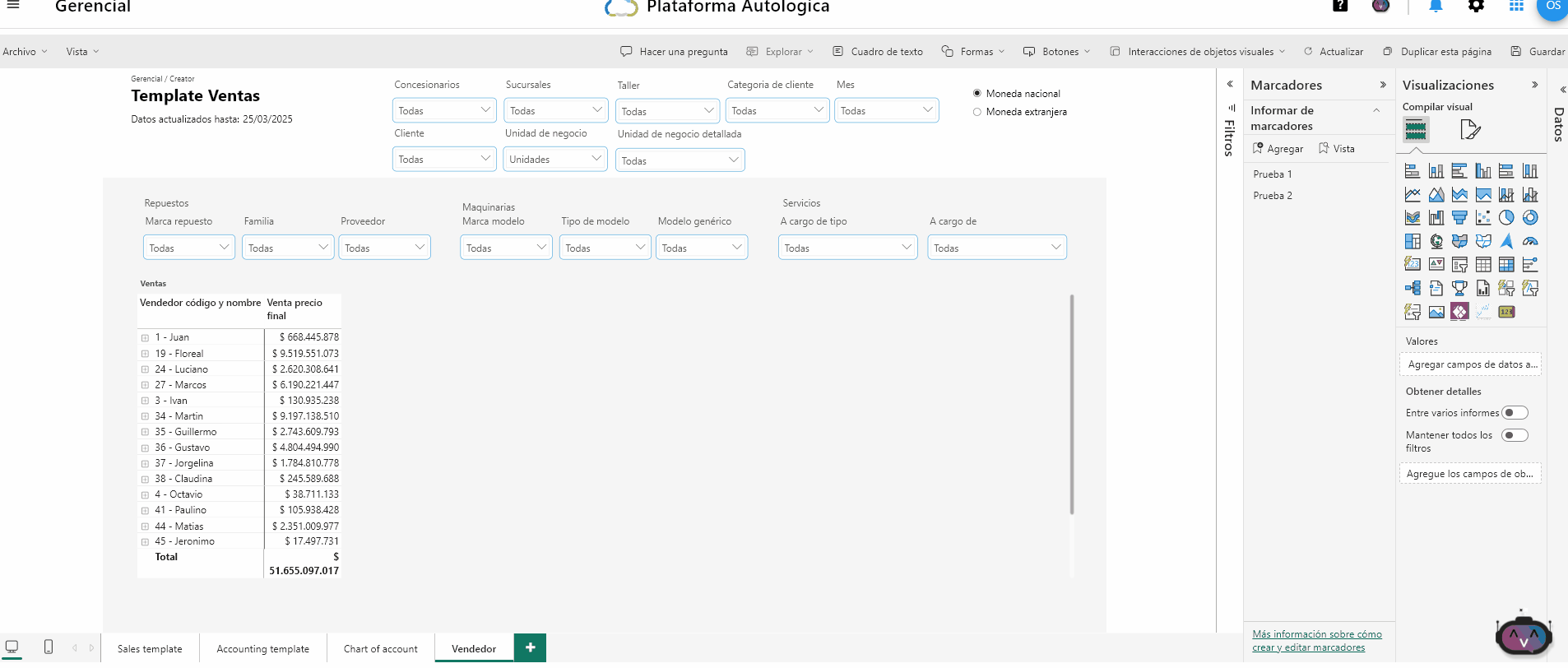
Task: Open the Taller dropdown
Action: [x=668, y=111]
